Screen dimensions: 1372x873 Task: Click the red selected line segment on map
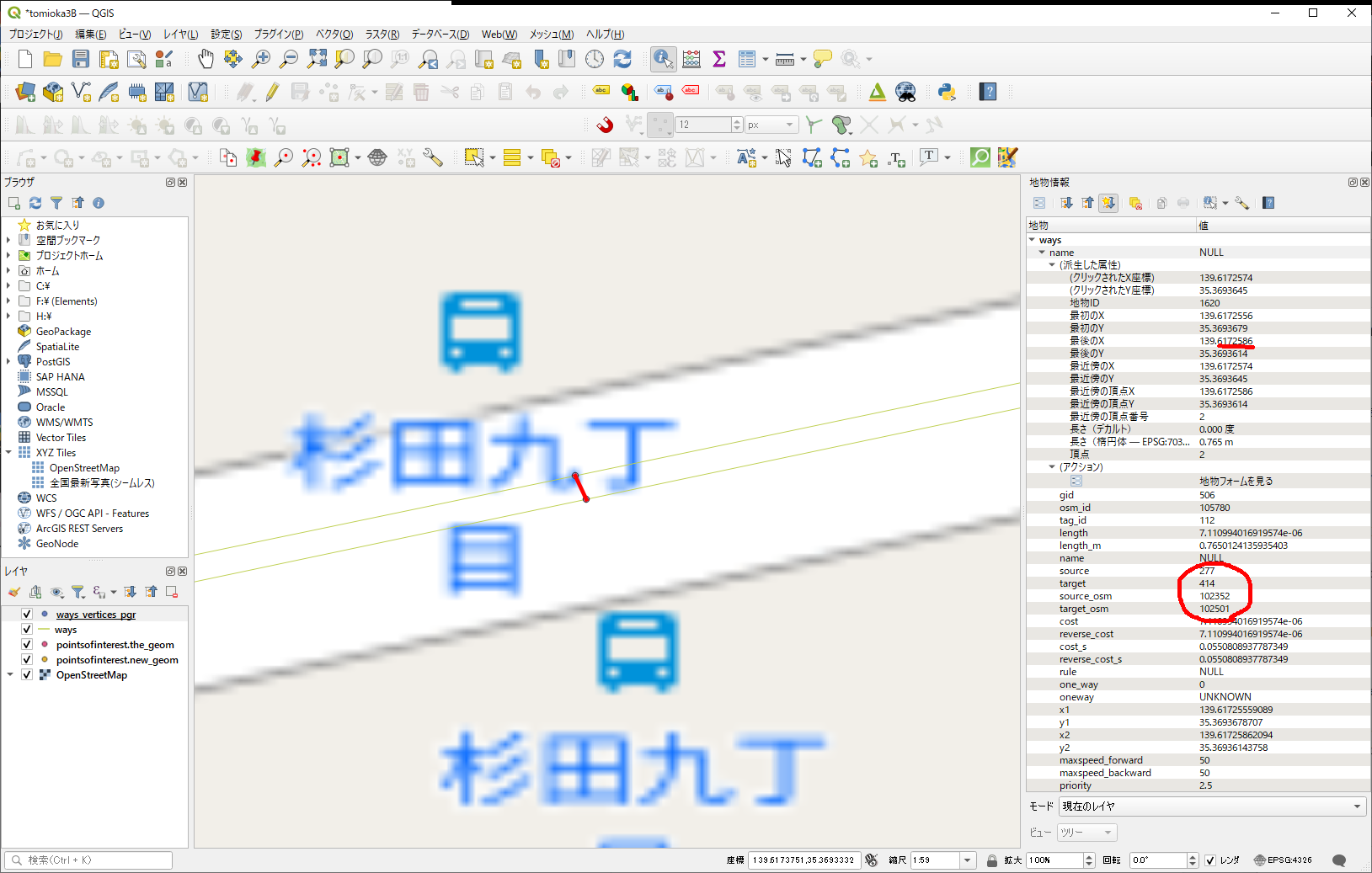coord(580,487)
